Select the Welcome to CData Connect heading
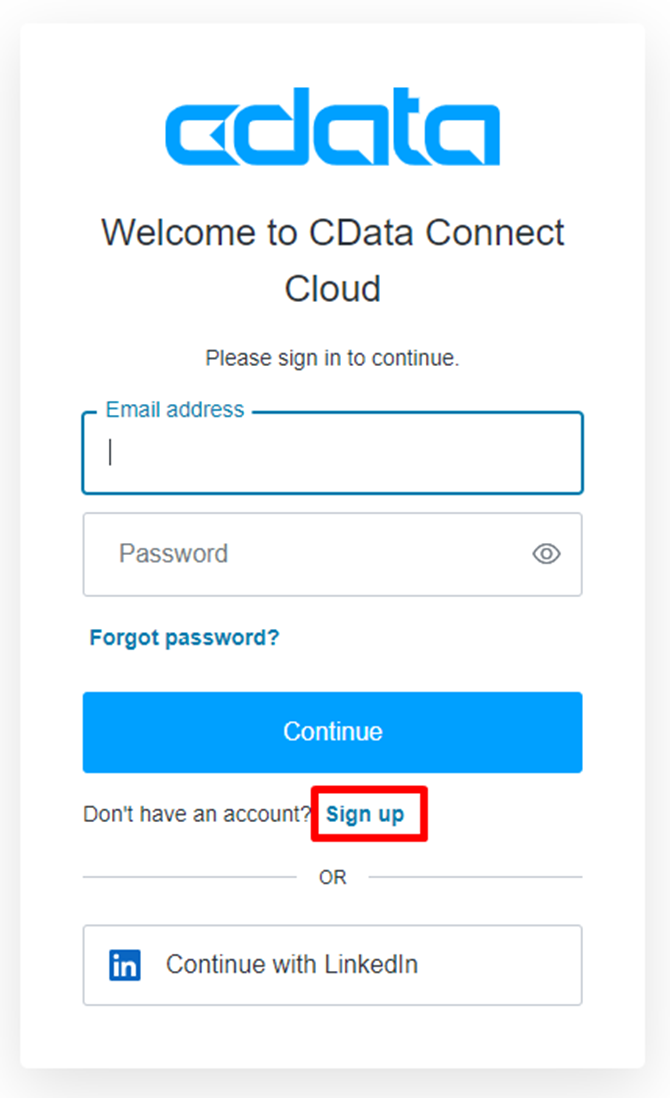The width and height of the screenshot is (670, 1098). (x=333, y=232)
